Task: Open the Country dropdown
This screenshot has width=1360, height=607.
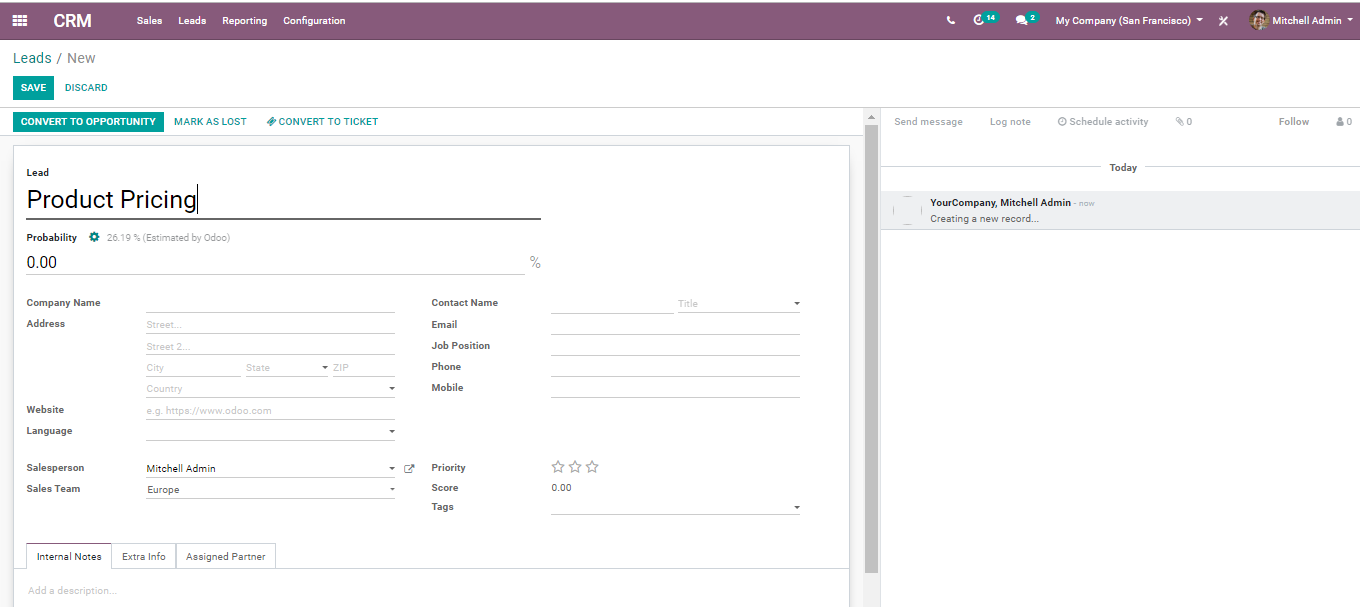Action: (x=270, y=389)
